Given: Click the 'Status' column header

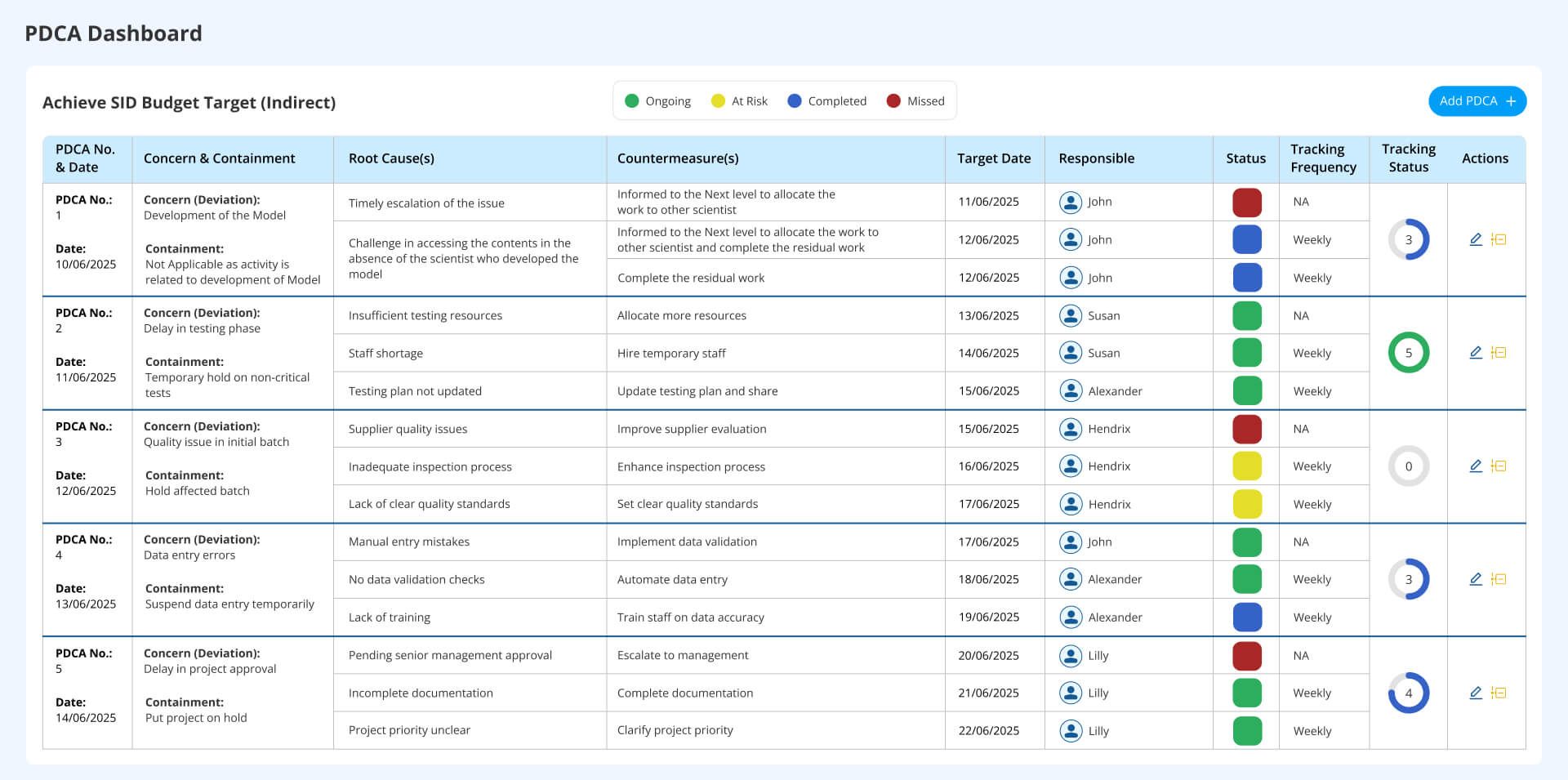Looking at the screenshot, I should coord(1245,158).
